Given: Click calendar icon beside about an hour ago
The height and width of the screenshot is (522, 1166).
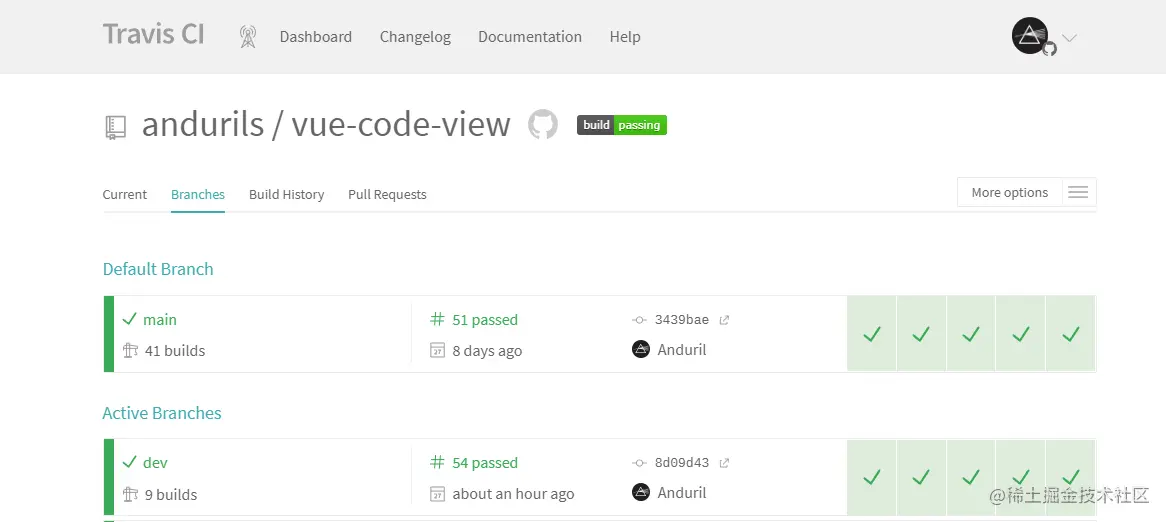Looking at the screenshot, I should point(437,494).
